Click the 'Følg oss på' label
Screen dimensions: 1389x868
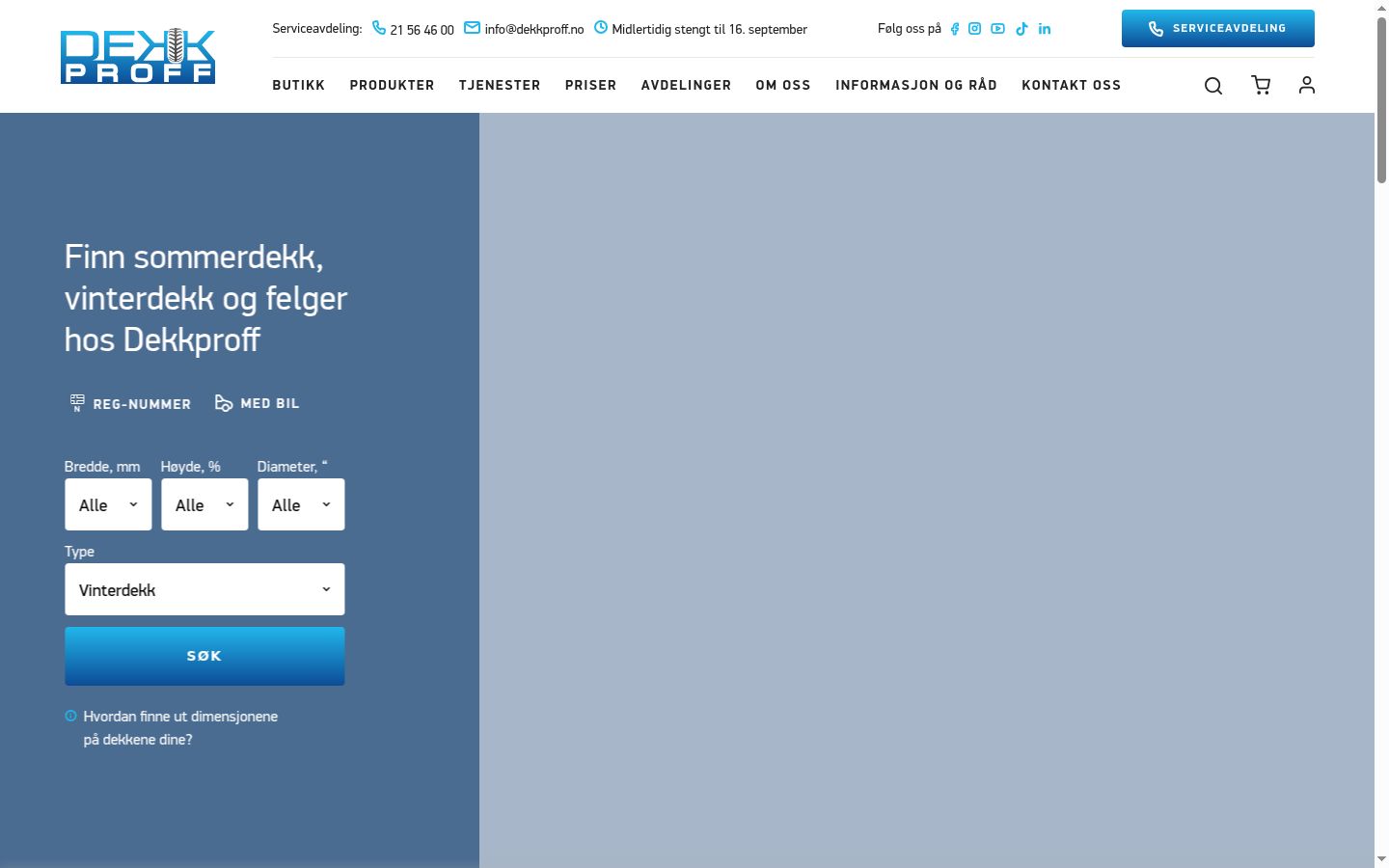click(909, 29)
